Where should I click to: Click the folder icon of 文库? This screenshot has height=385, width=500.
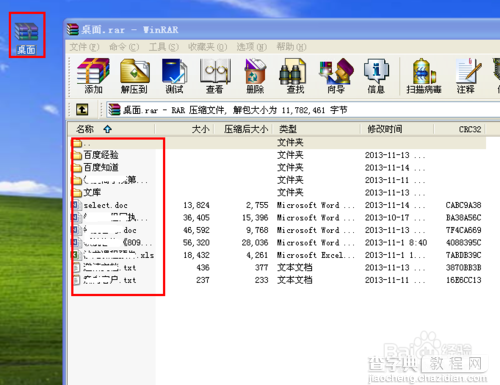(77, 192)
